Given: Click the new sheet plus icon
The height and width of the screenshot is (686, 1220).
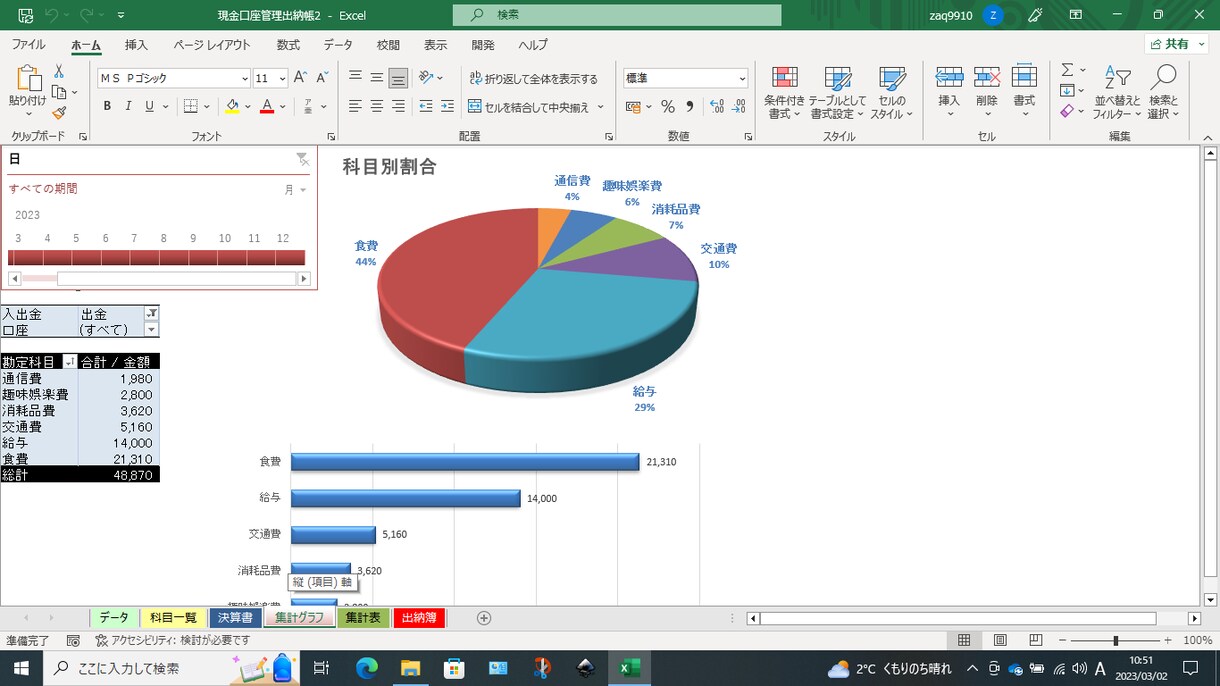Looking at the screenshot, I should click(x=484, y=618).
